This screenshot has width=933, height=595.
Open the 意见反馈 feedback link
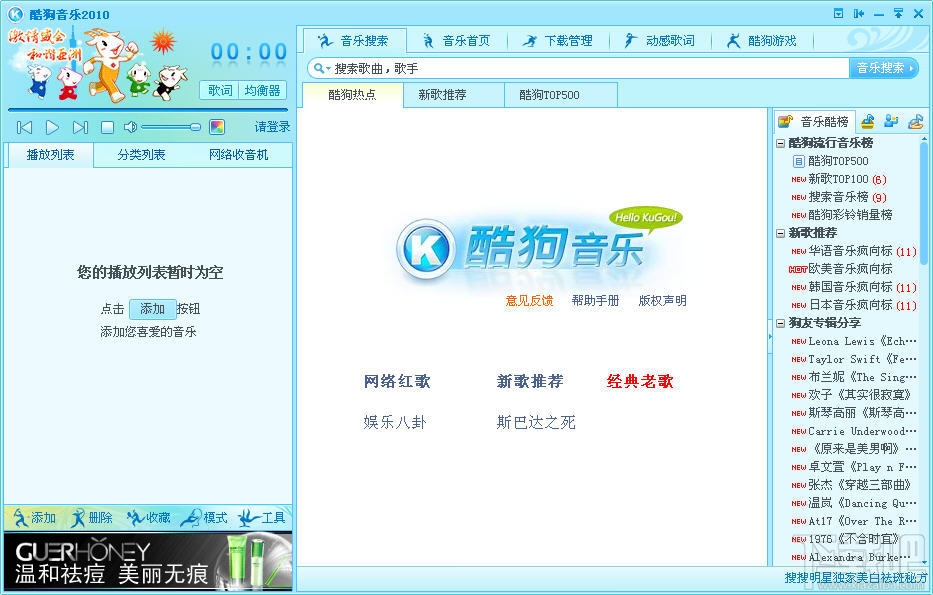coord(529,300)
